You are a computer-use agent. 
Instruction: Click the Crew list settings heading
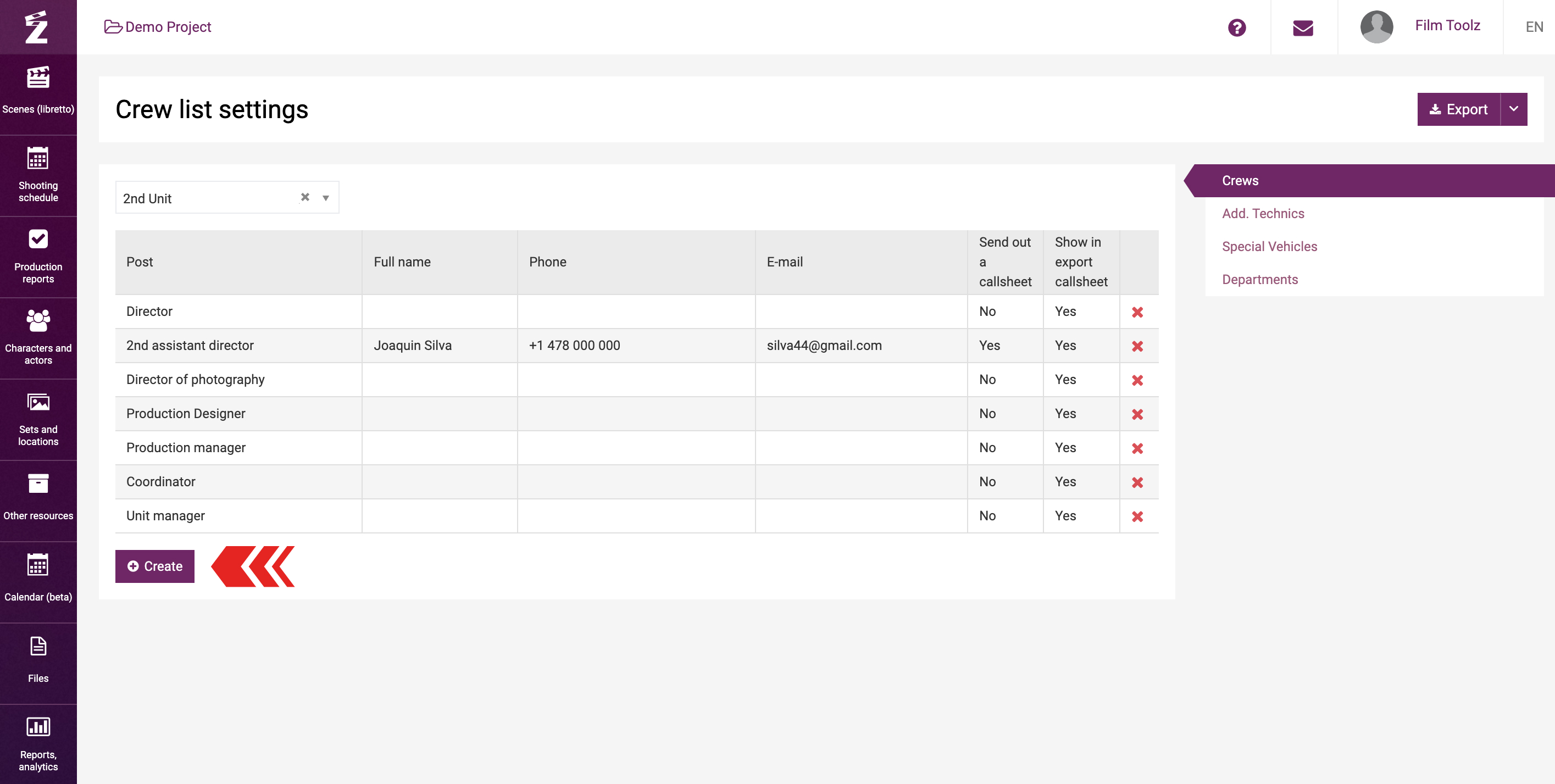pyautogui.click(x=212, y=110)
